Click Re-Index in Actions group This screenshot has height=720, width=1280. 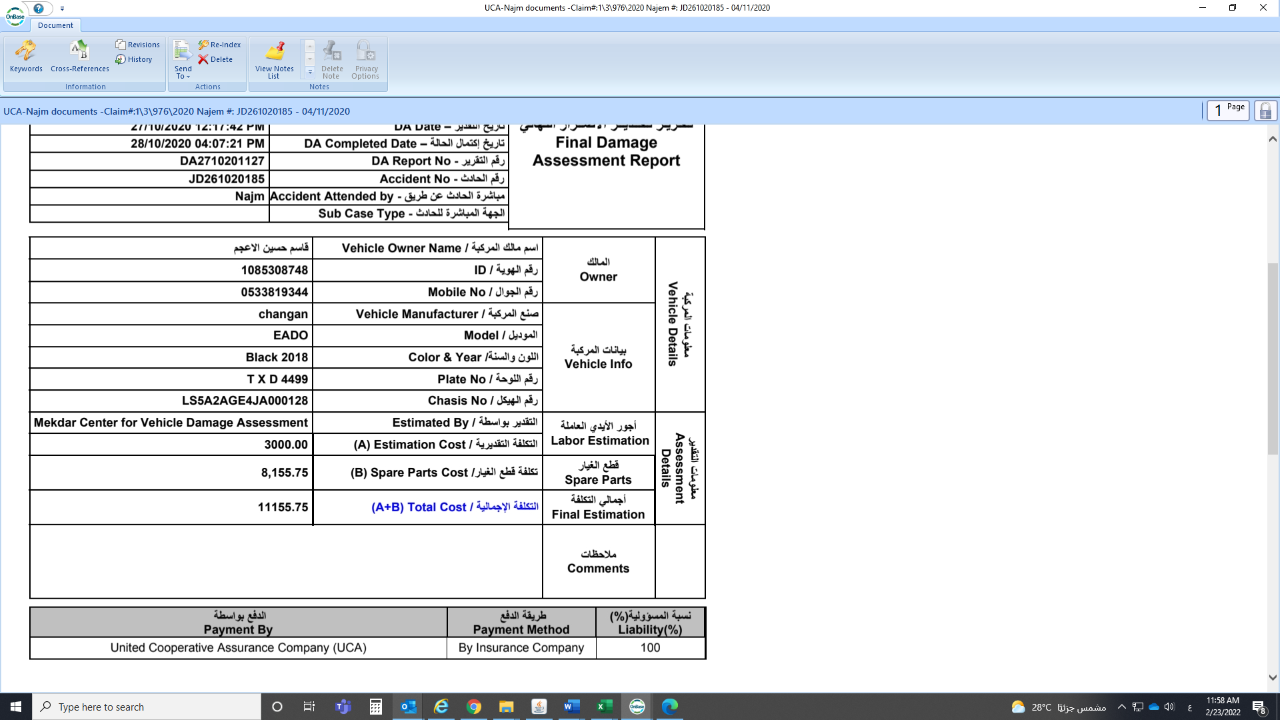pyautogui.click(x=219, y=45)
